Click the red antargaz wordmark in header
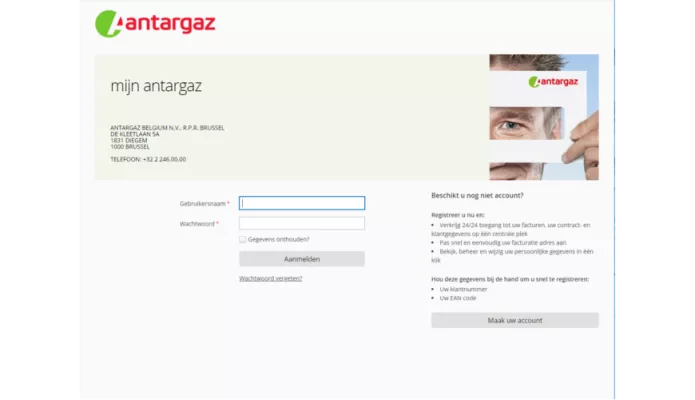The image size is (695, 400). (170, 23)
